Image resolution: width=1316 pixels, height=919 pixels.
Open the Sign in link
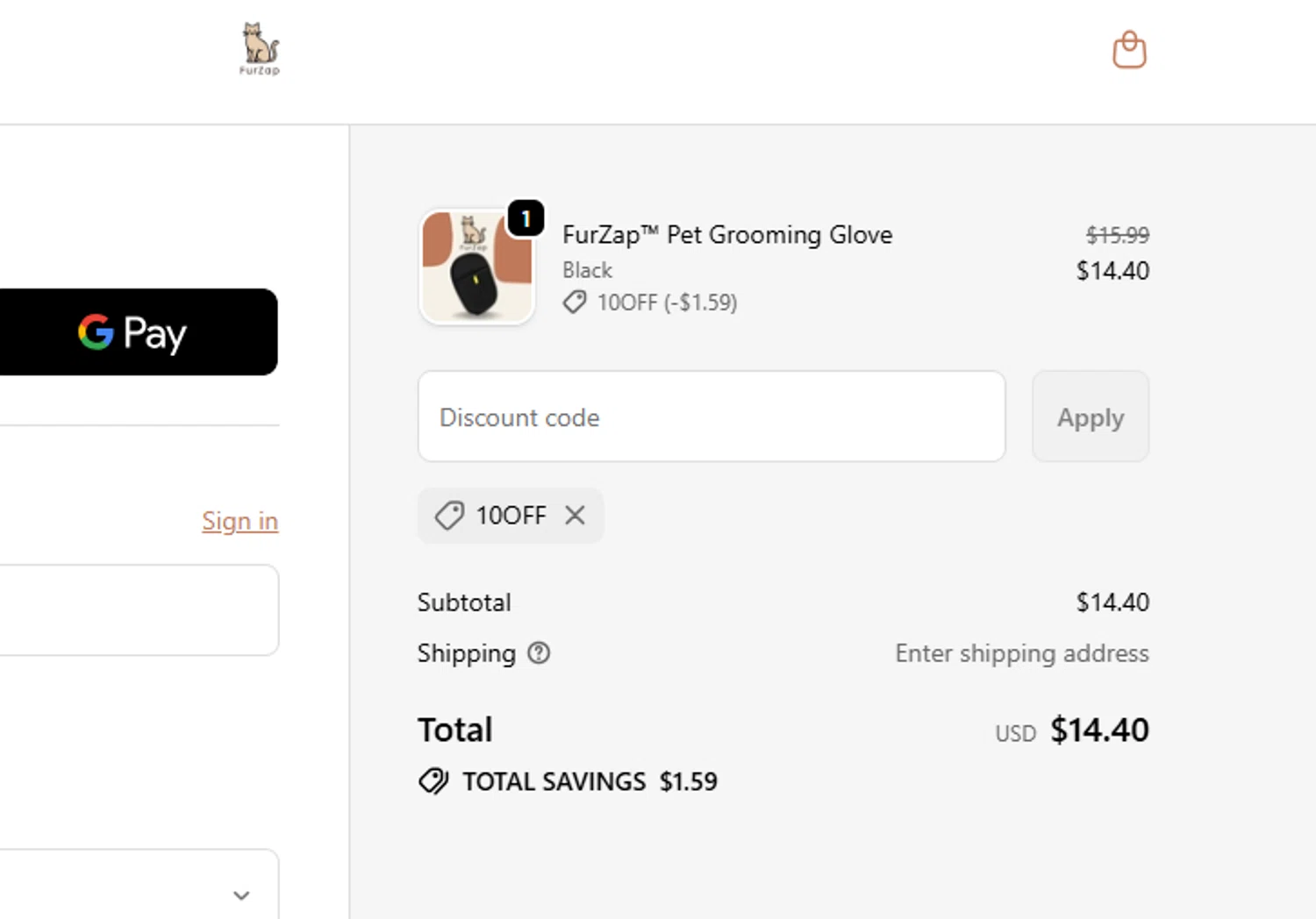240,521
